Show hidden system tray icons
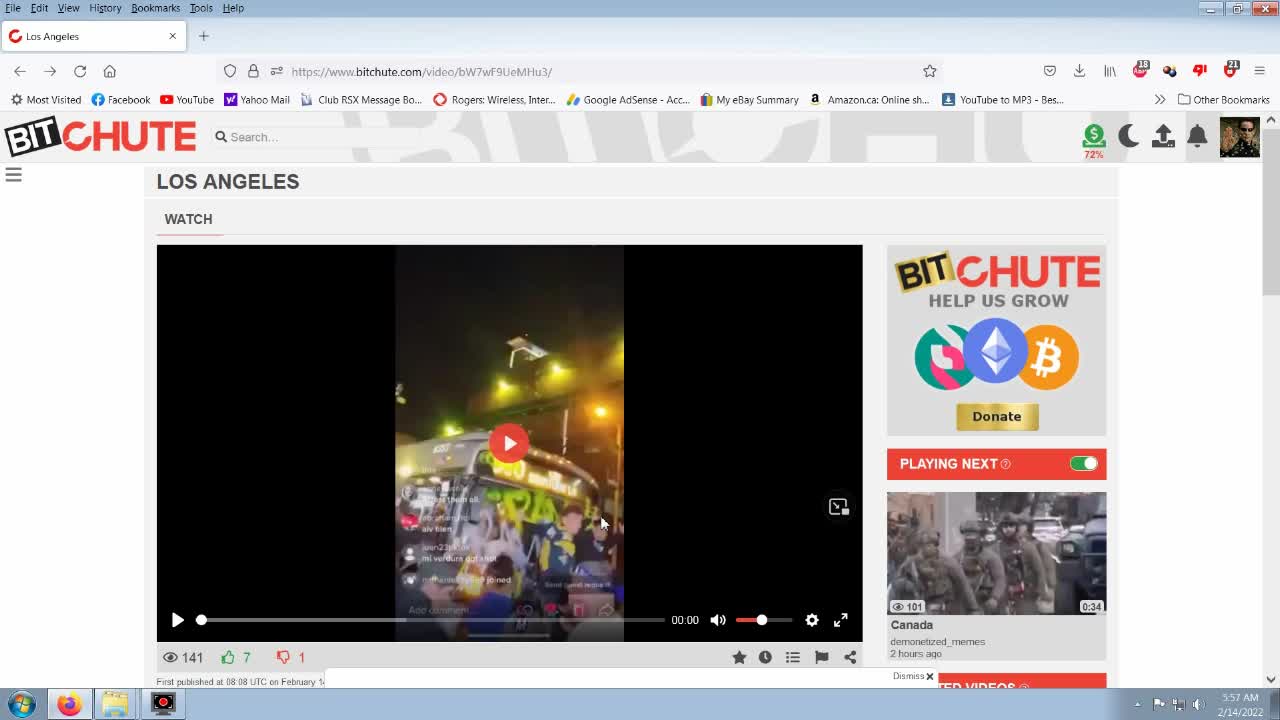Screen dimensions: 1280x720 tap(1137, 704)
